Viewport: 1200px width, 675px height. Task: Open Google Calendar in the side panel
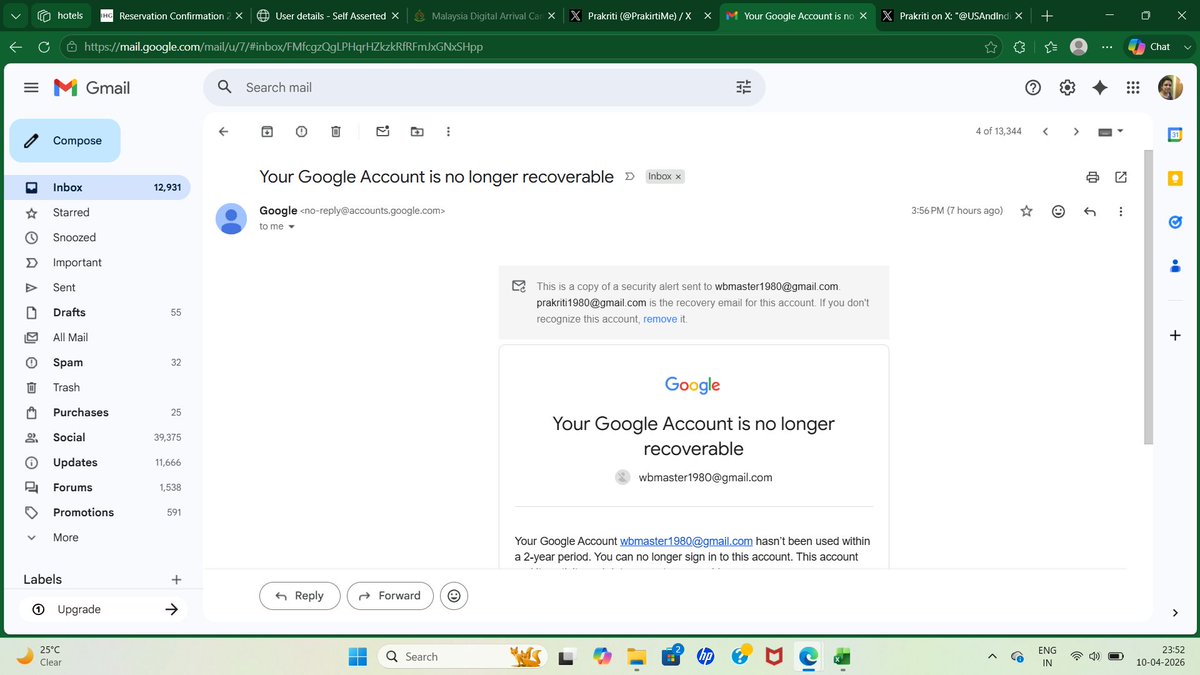coord(1176,134)
